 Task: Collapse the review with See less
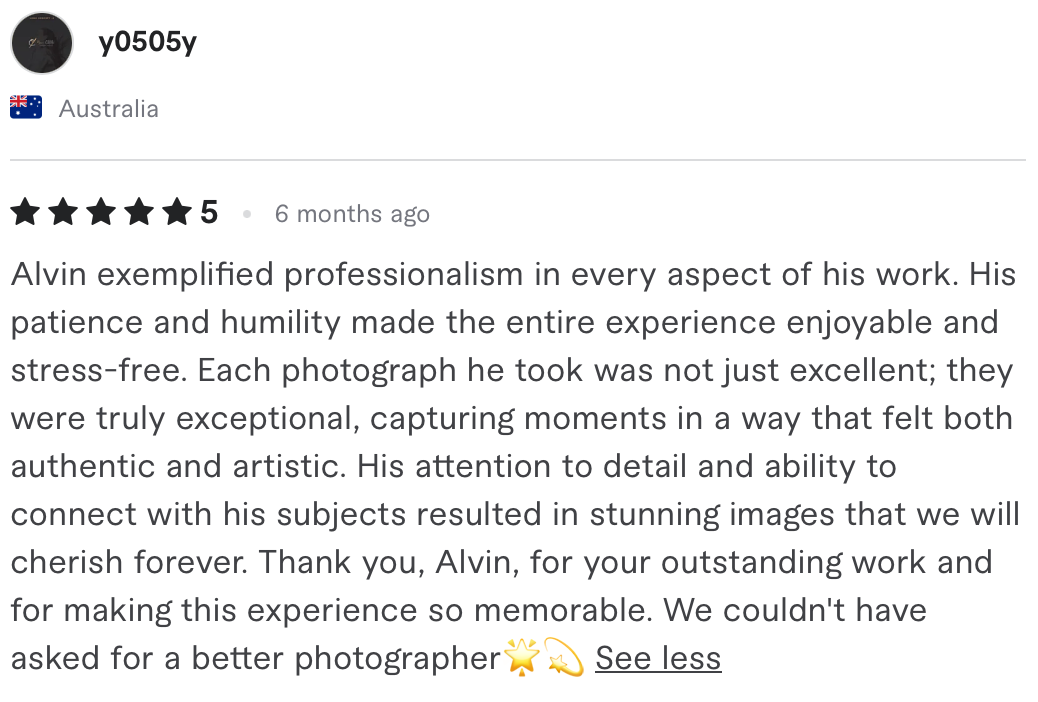[x=658, y=658]
